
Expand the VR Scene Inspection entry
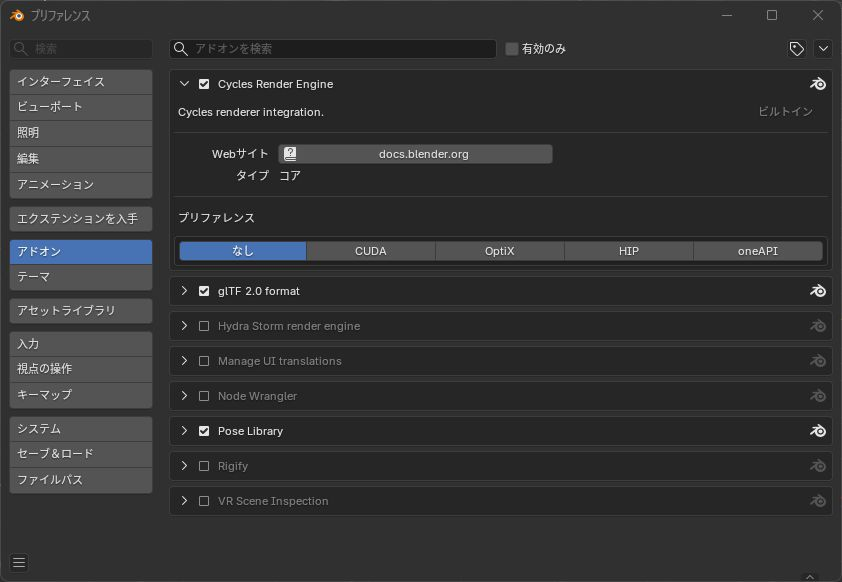tap(184, 501)
